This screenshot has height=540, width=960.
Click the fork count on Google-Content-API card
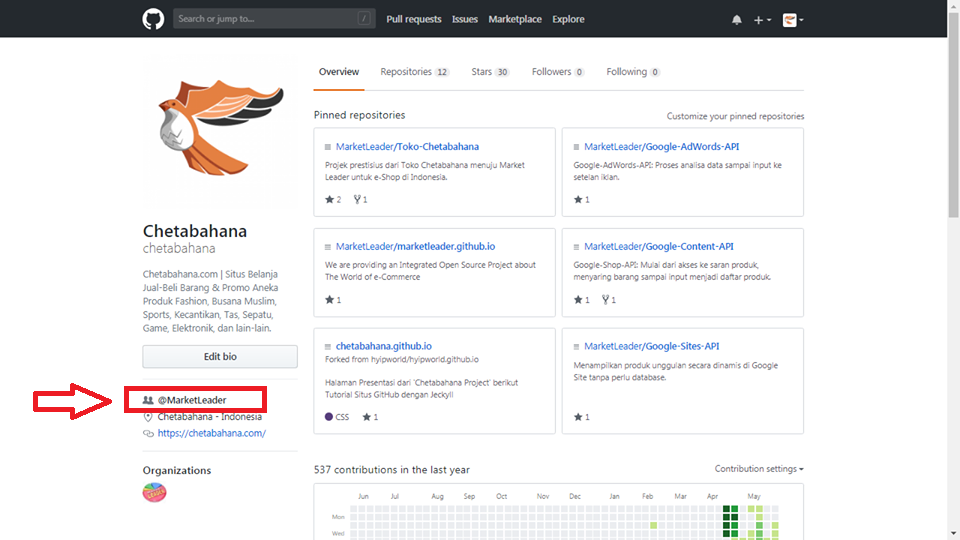click(609, 300)
